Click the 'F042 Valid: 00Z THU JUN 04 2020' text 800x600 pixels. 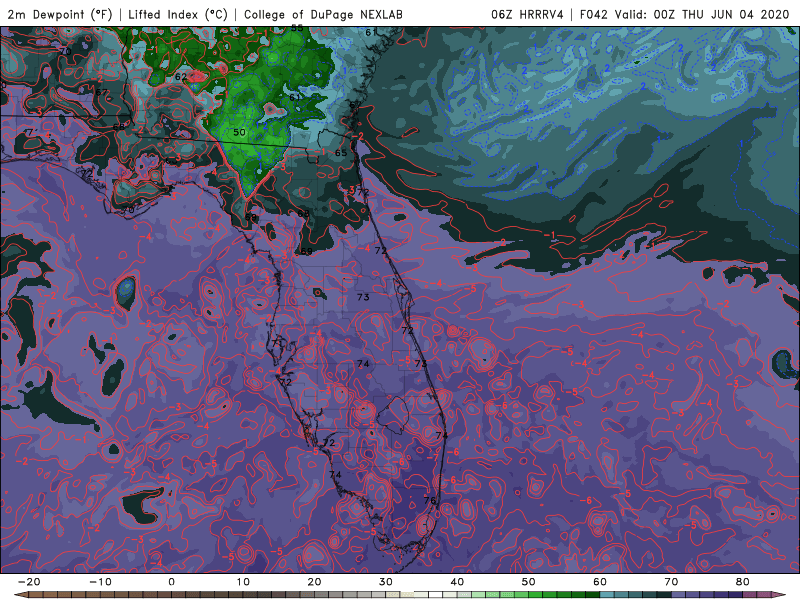(684, 14)
